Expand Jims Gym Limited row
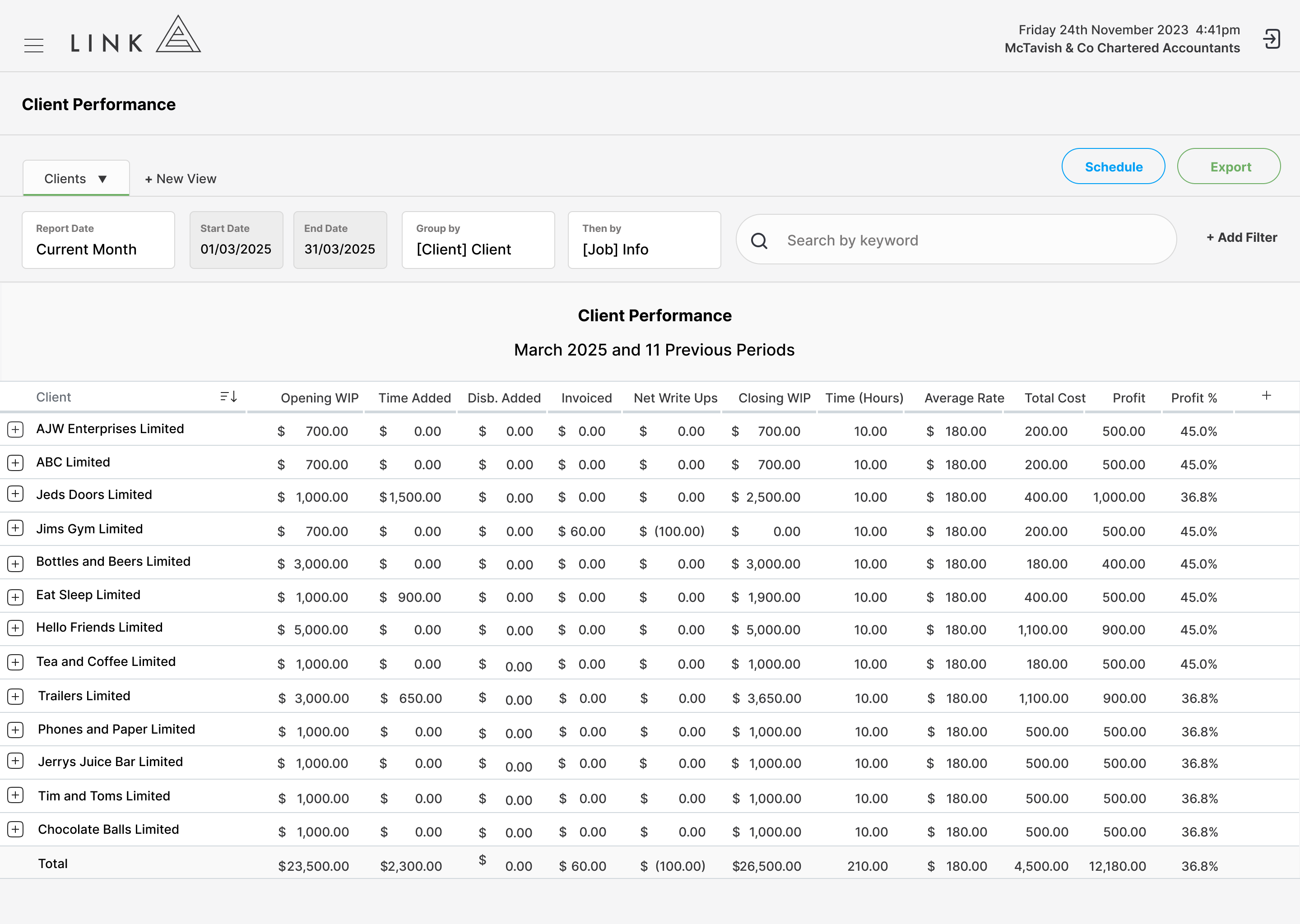Screen dimensions: 1300x924 click(15, 528)
